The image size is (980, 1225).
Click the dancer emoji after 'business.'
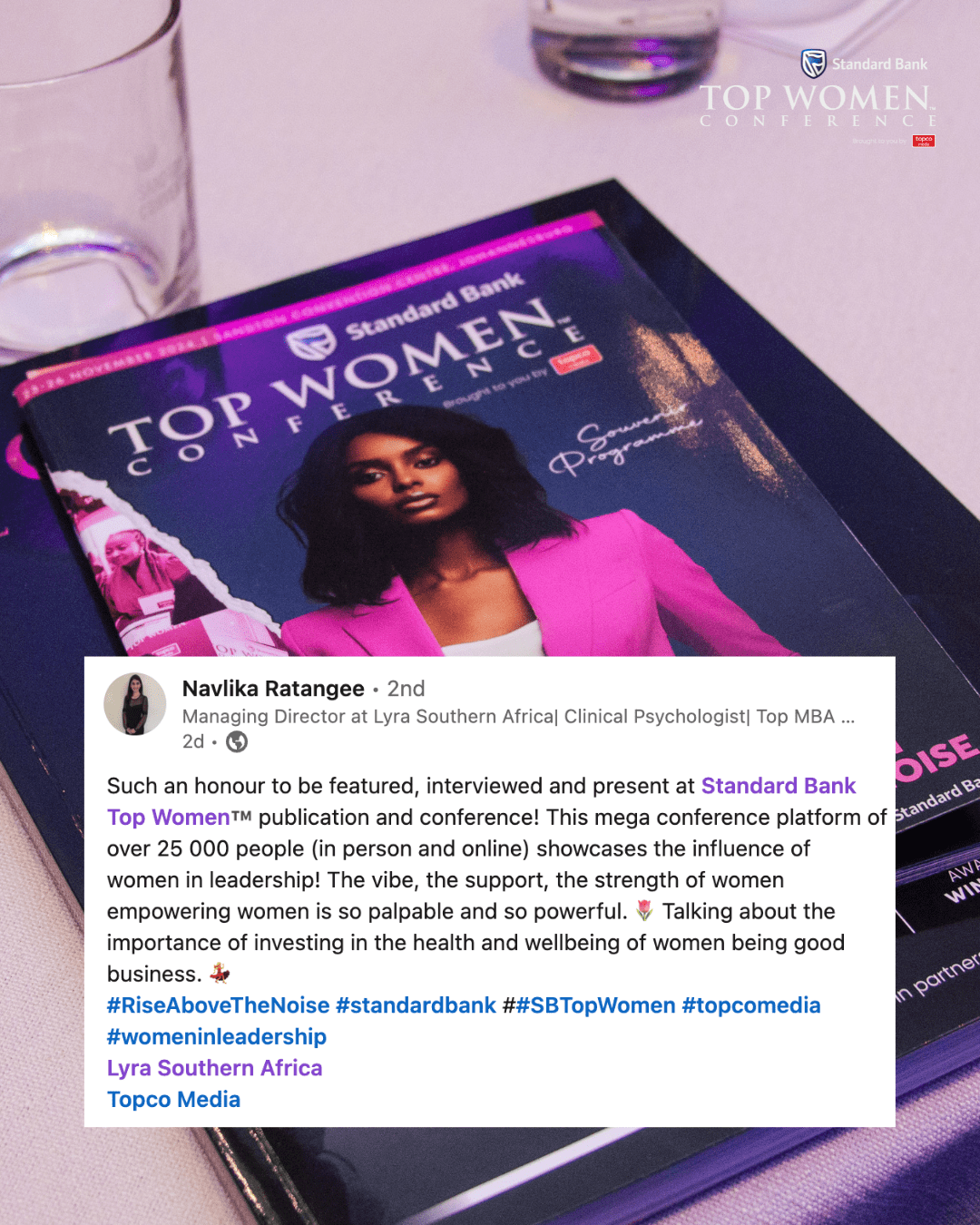coord(220,974)
